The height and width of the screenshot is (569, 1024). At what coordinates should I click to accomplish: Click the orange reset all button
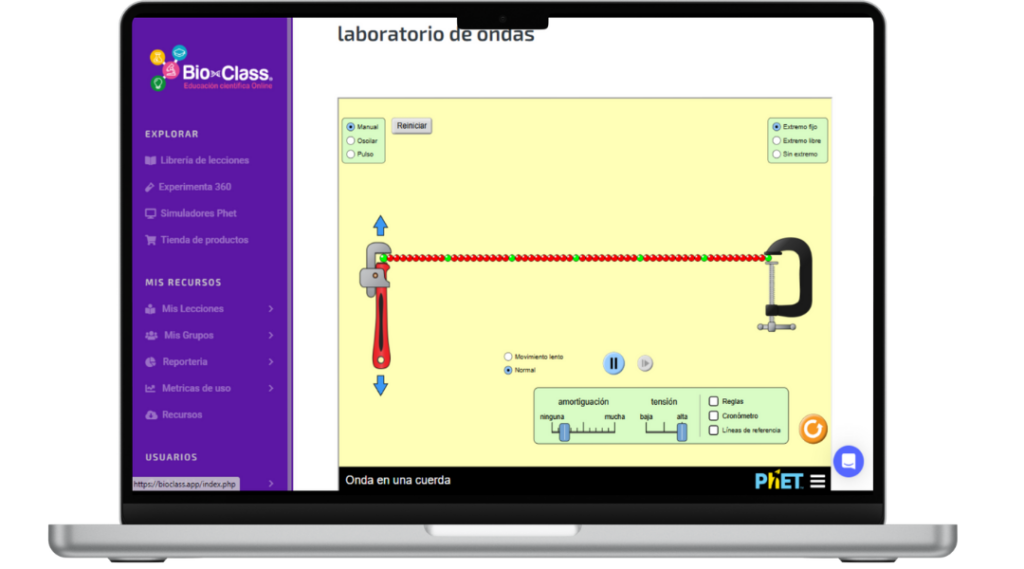coord(812,429)
